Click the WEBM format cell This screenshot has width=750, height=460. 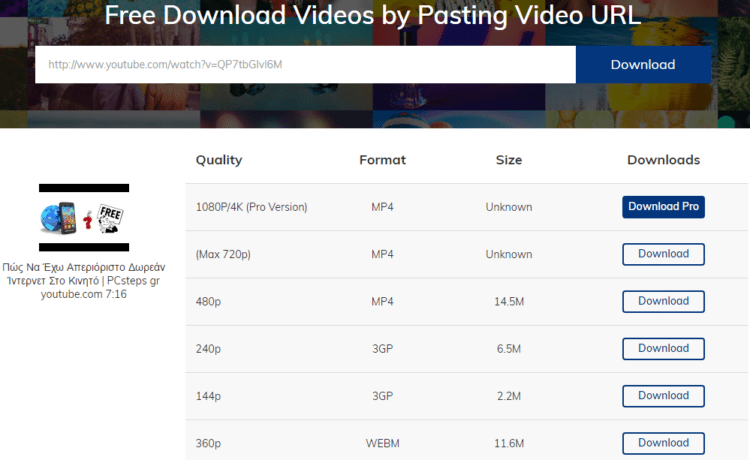tap(383, 444)
